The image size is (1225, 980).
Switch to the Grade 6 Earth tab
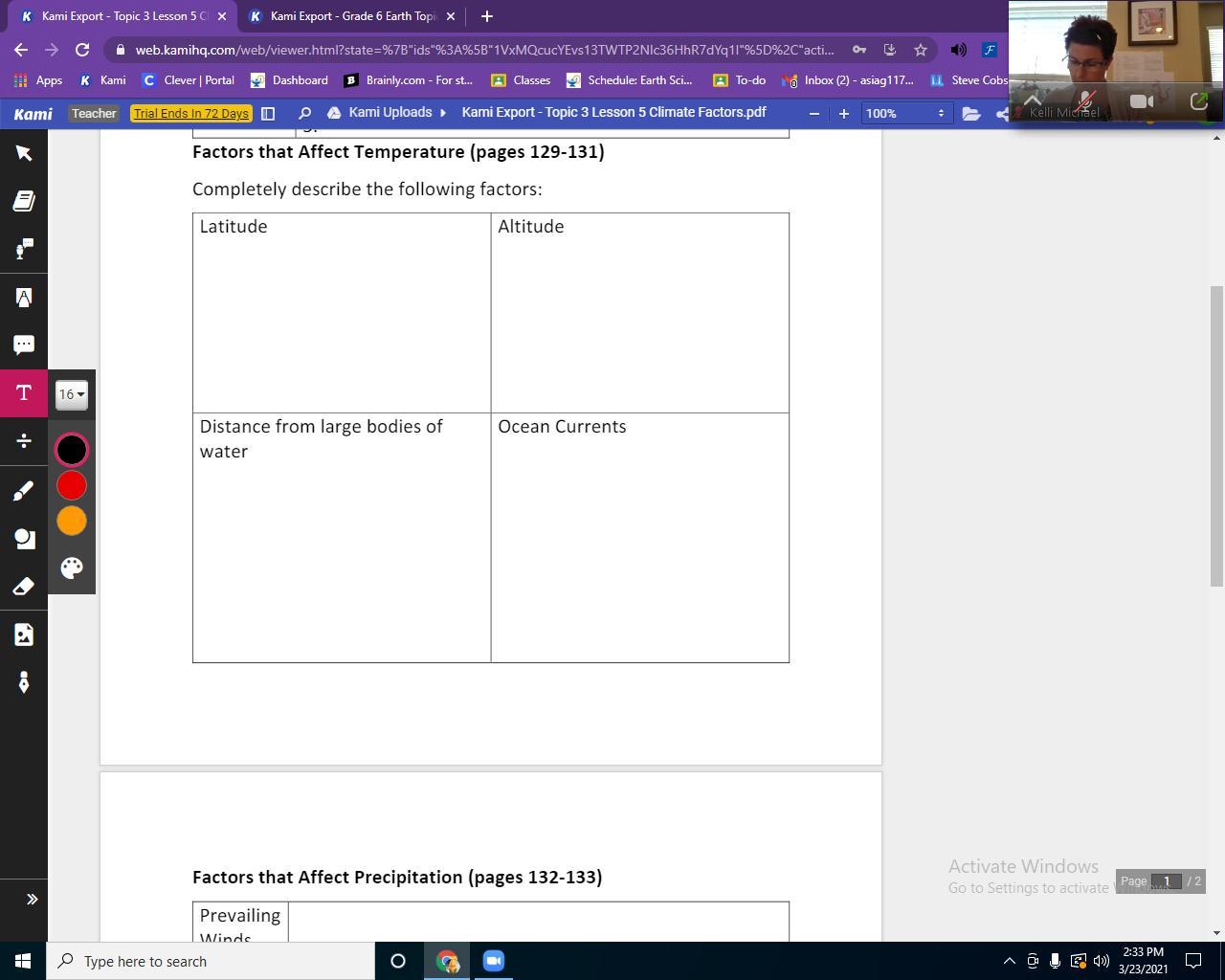point(352,16)
